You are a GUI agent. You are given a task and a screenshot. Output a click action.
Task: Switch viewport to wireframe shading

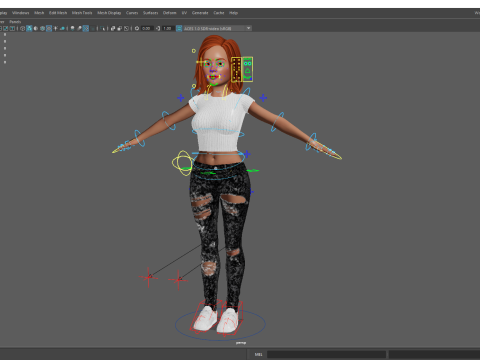[x=23, y=28]
